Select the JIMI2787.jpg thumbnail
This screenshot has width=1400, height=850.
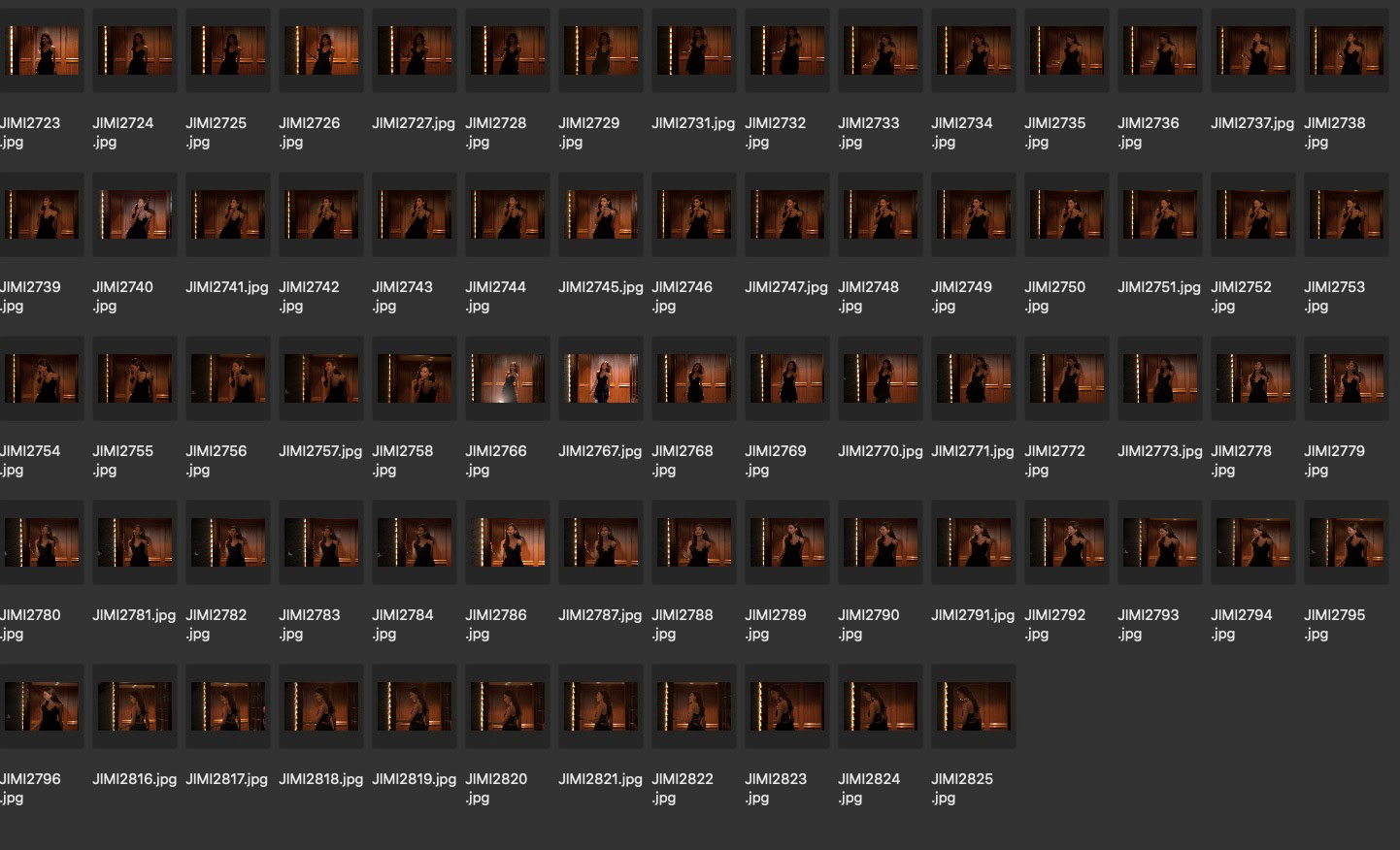click(x=600, y=542)
